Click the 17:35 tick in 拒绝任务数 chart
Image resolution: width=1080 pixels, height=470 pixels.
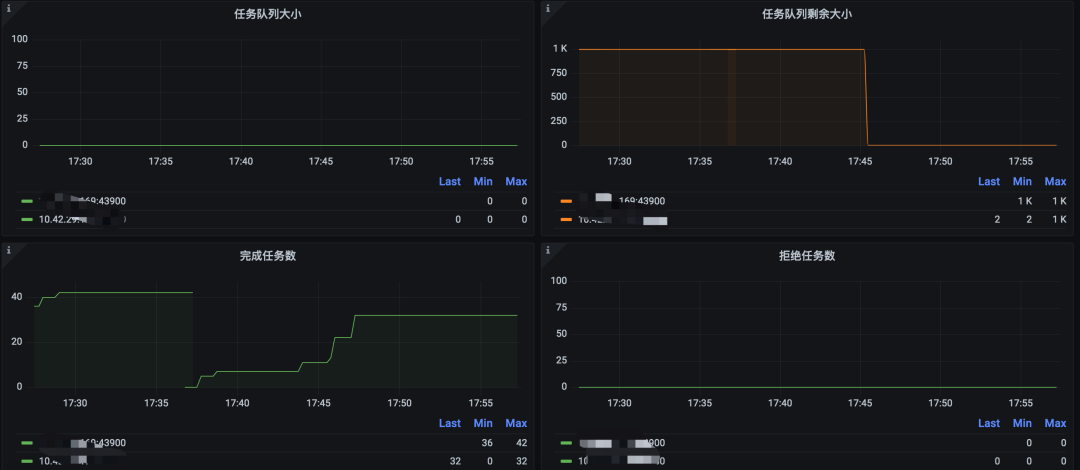point(700,403)
